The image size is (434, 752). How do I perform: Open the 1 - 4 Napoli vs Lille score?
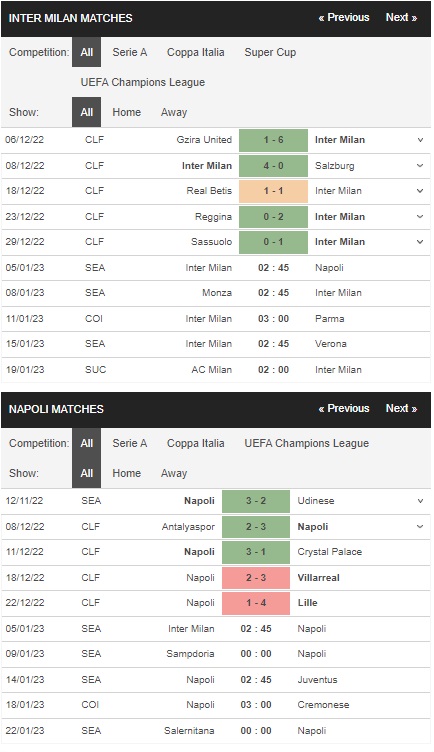256,603
